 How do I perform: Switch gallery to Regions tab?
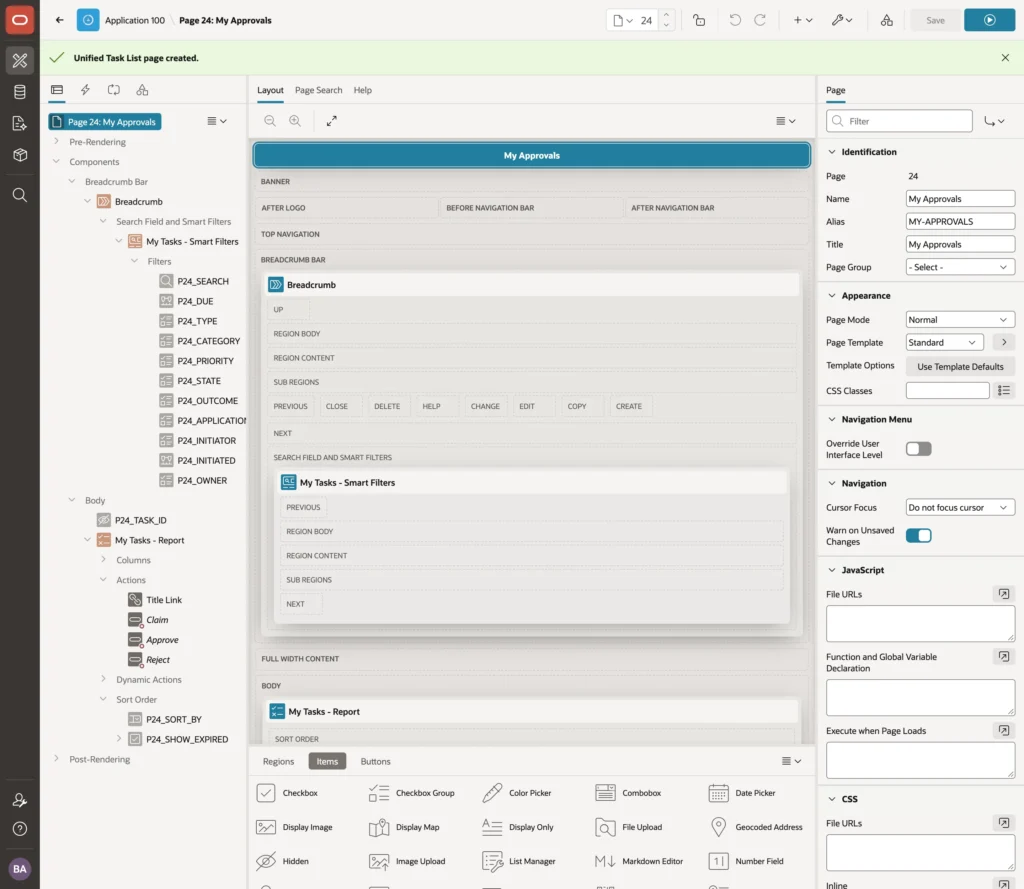pyautogui.click(x=278, y=762)
